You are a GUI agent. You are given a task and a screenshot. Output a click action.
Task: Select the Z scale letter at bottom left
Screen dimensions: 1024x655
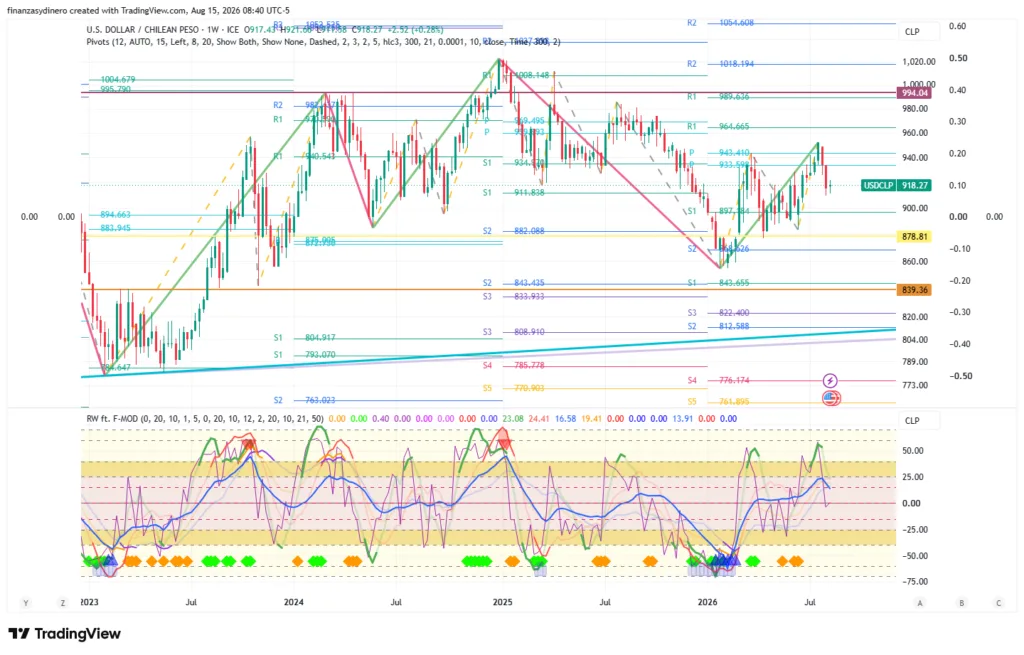(63, 603)
